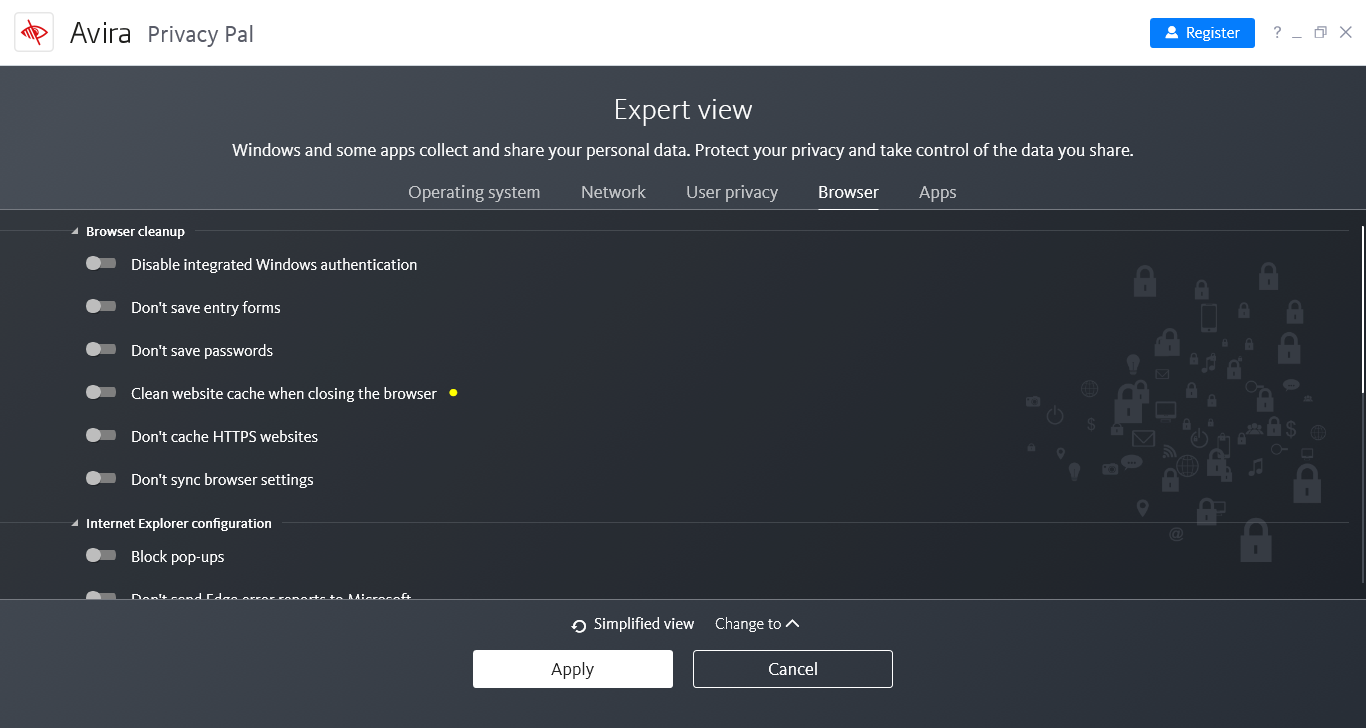Click the Avira logo icon

34,33
